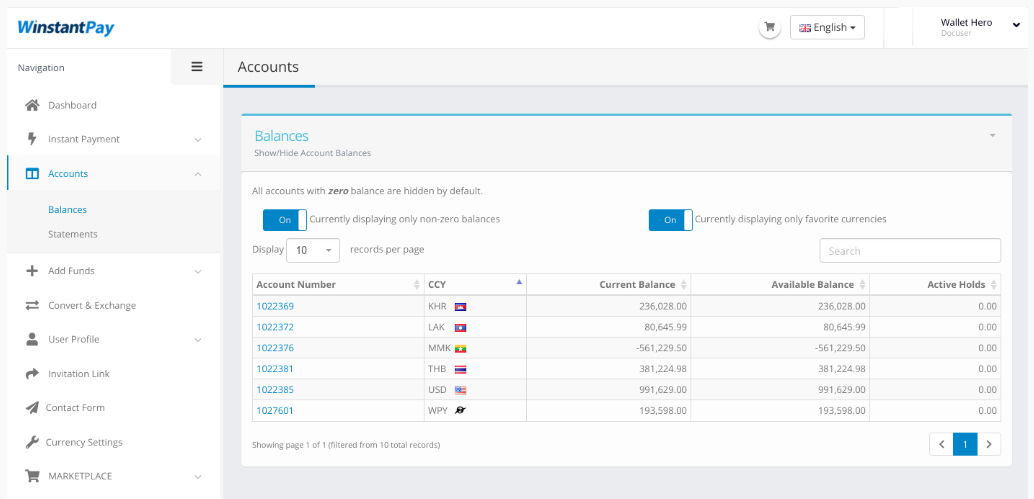Go to Dashboard in navigation
Image resolution: width=1034 pixels, height=499 pixels.
pyautogui.click(x=73, y=105)
